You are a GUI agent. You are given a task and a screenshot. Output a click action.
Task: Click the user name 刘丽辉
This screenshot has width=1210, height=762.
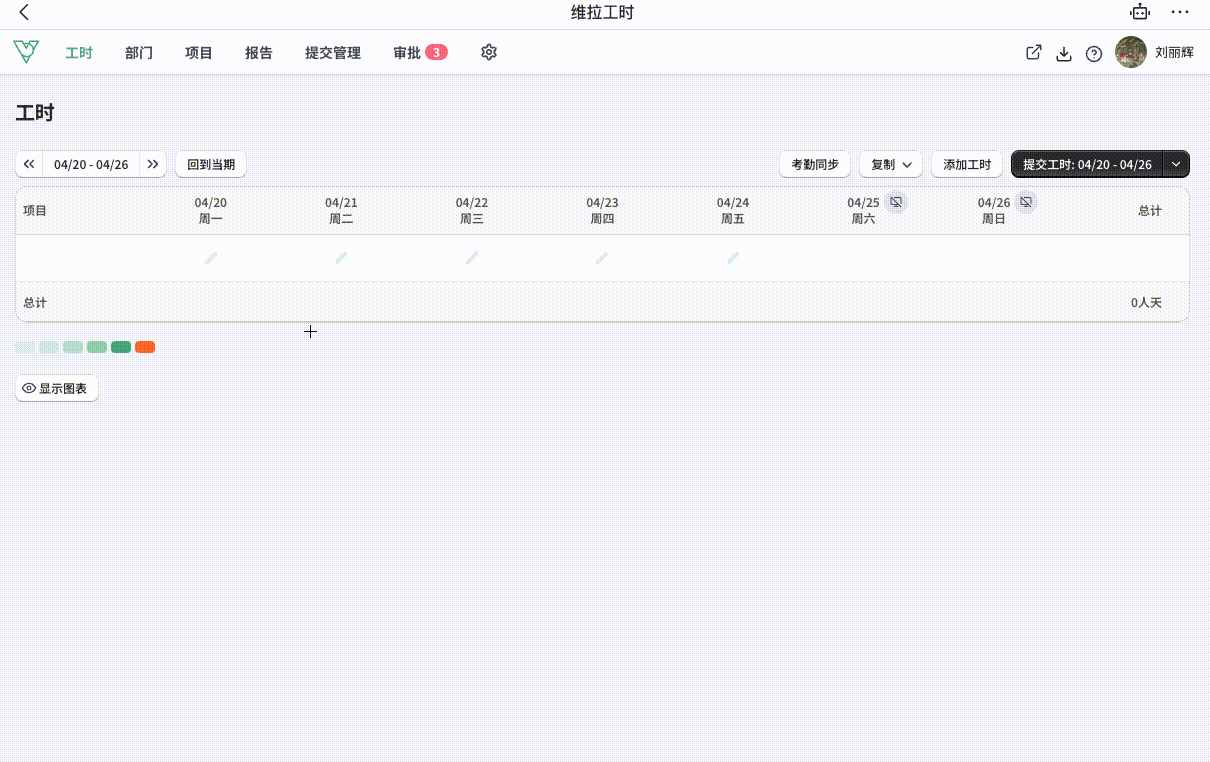point(1174,53)
